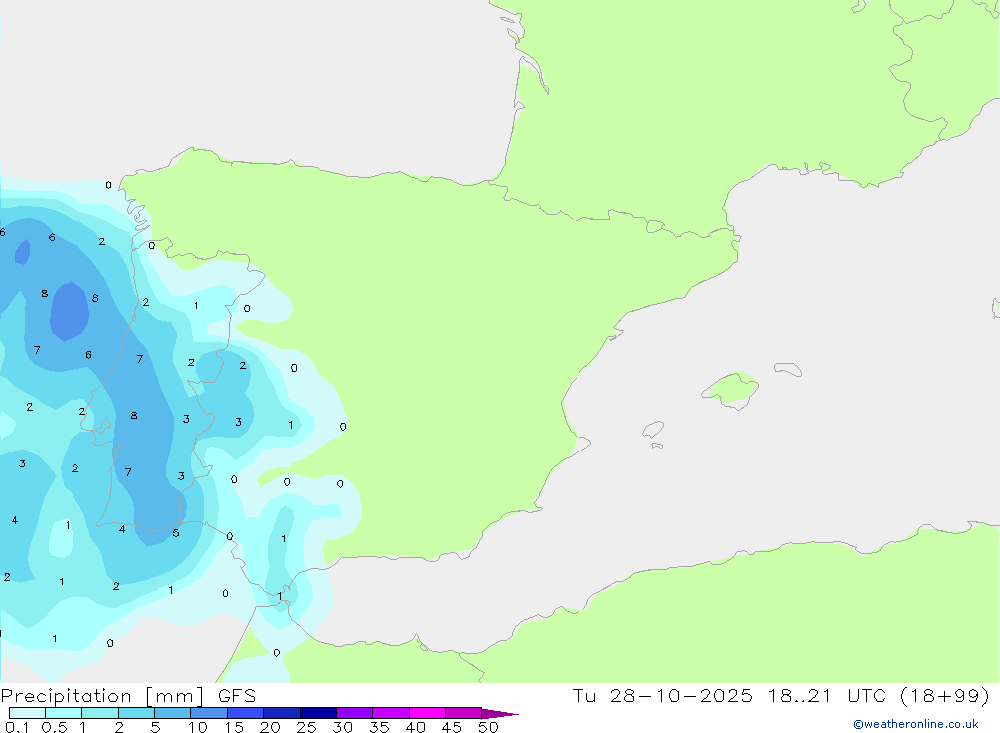Viewport: 1000px width, 733px height.
Task: Select the 45–50 mm legend color swatch
Action: tap(464, 713)
